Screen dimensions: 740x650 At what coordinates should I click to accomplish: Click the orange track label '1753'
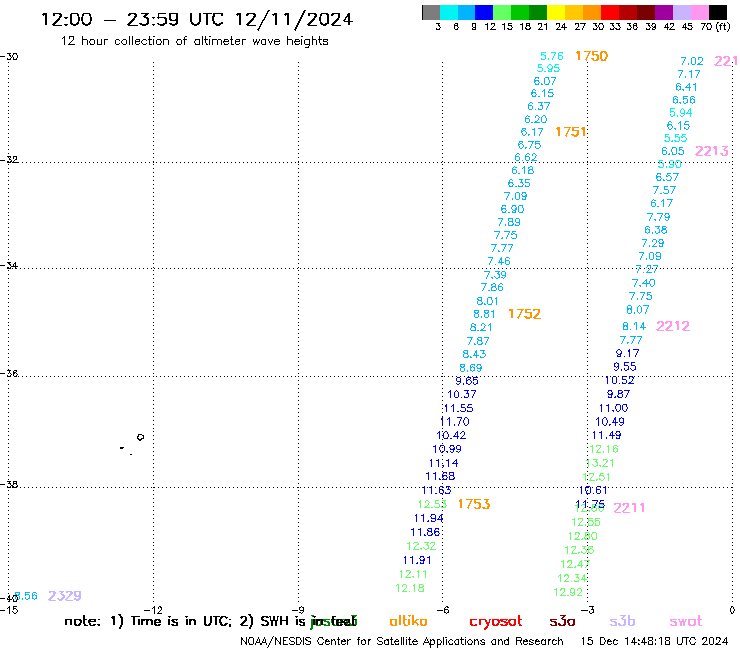[474, 504]
